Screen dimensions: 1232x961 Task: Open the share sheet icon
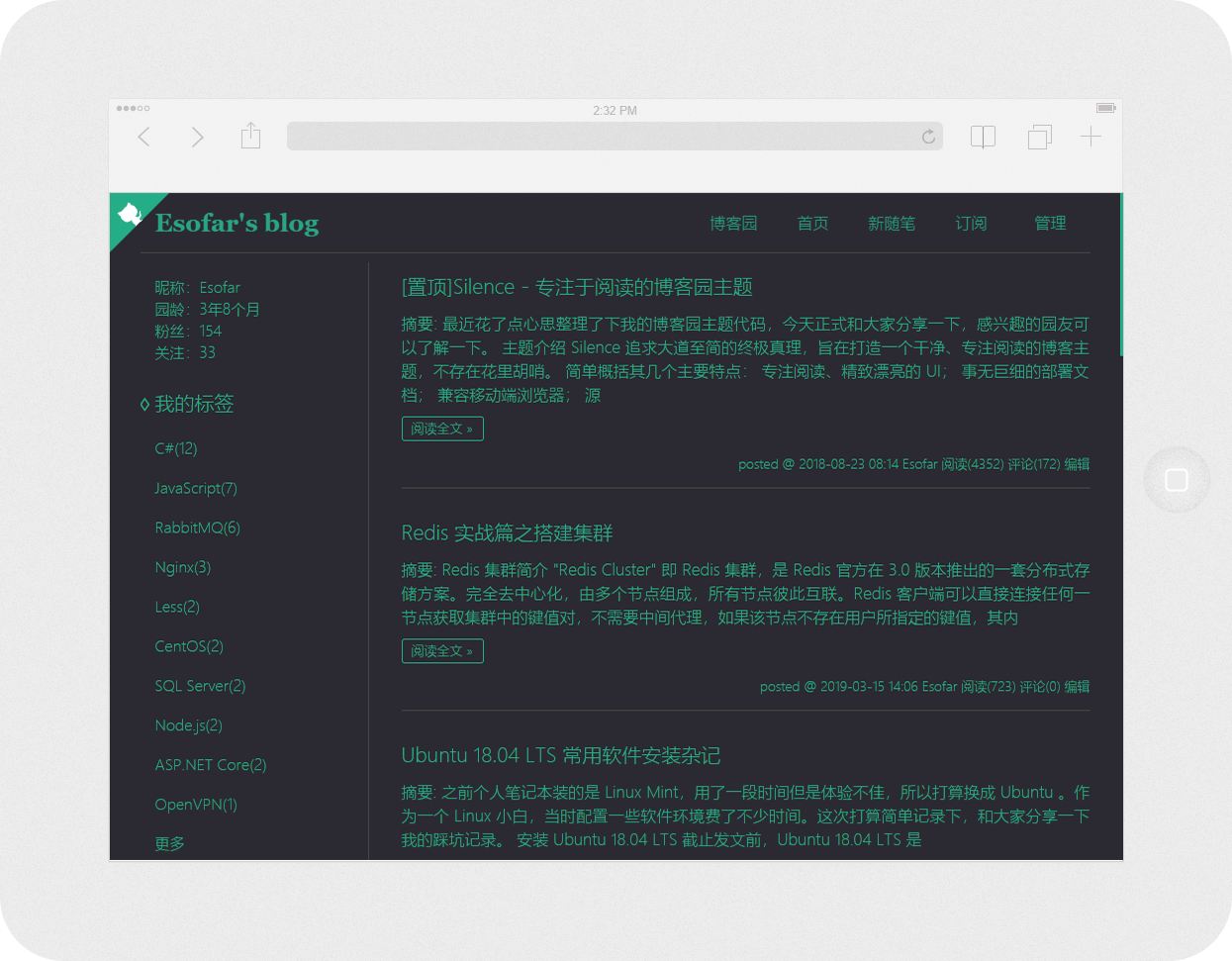coord(250,136)
